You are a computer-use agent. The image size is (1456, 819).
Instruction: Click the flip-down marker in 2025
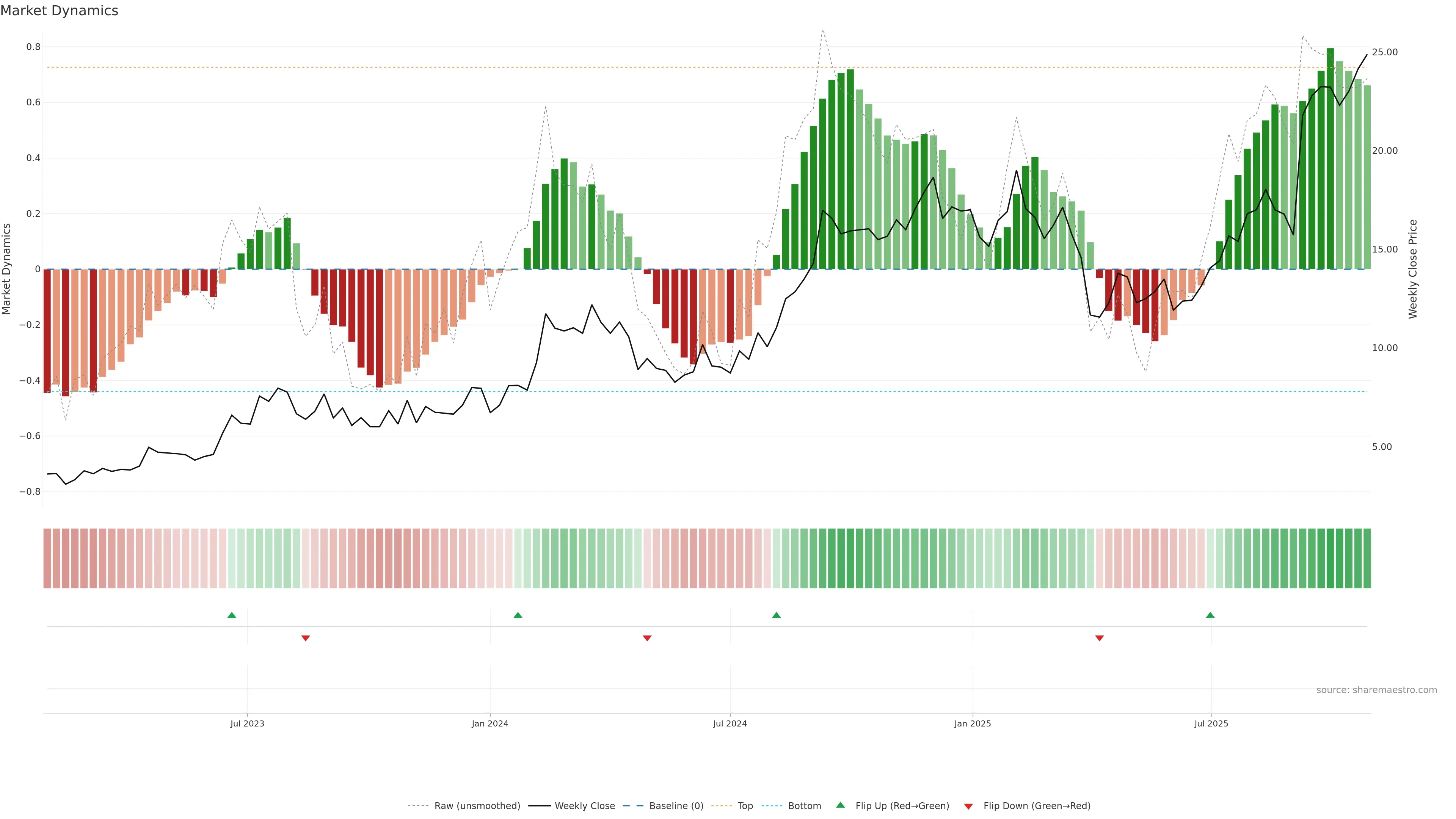pyautogui.click(x=1099, y=638)
